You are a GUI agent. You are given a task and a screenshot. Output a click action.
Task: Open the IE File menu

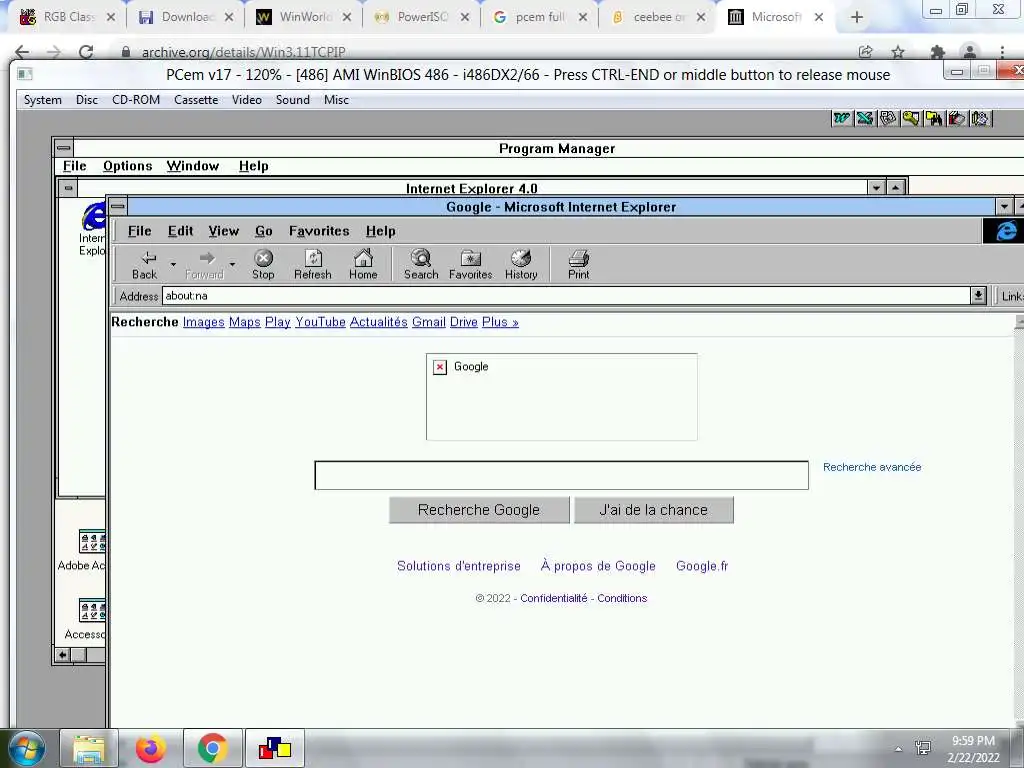139,231
